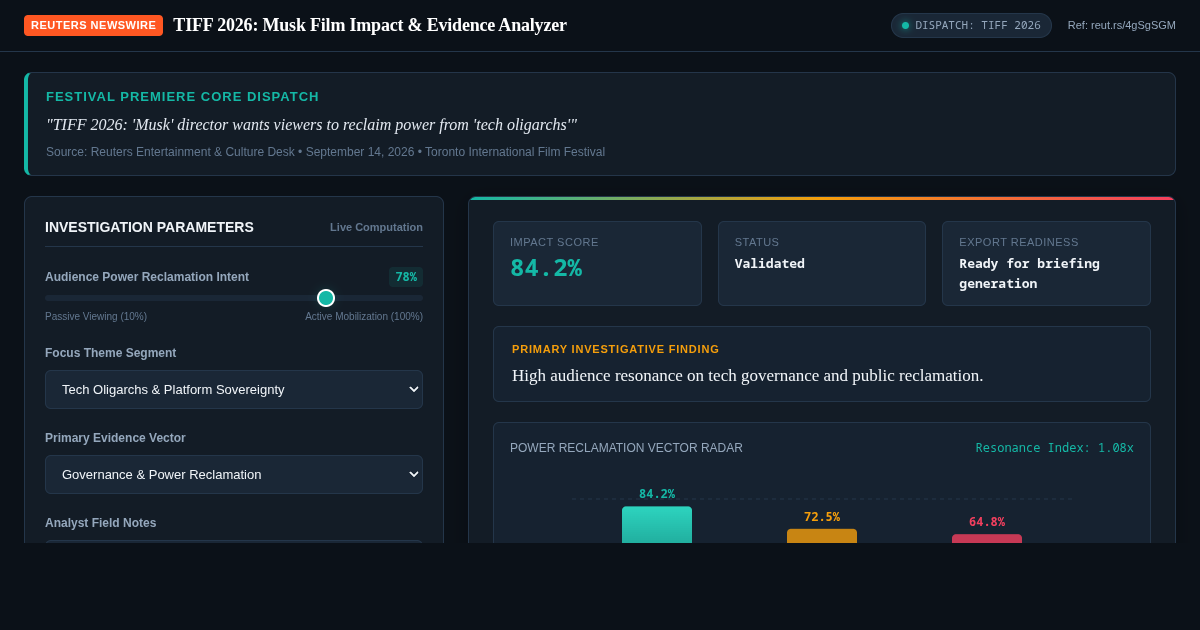Click the red 64.8% radar bar

[x=987, y=538]
